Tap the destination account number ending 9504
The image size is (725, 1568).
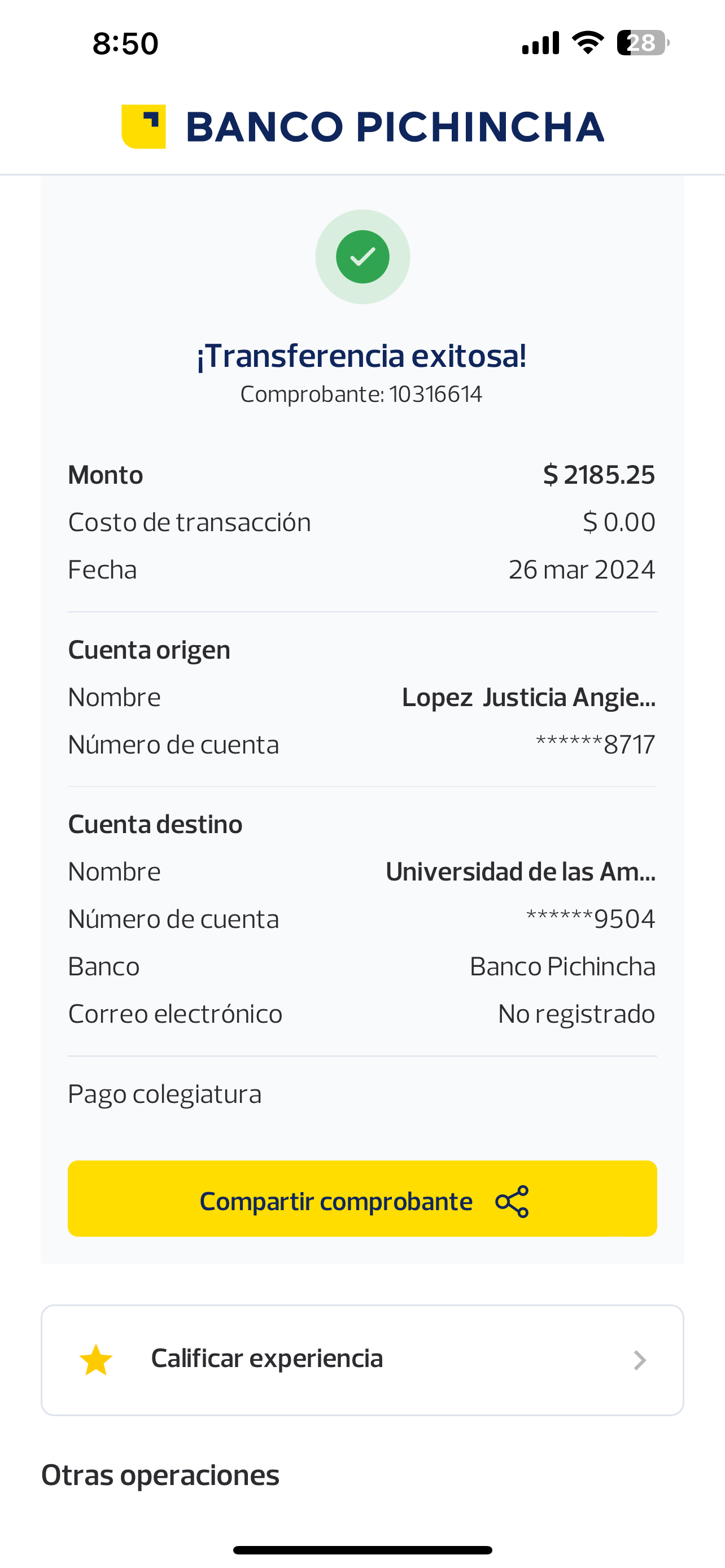pos(591,919)
